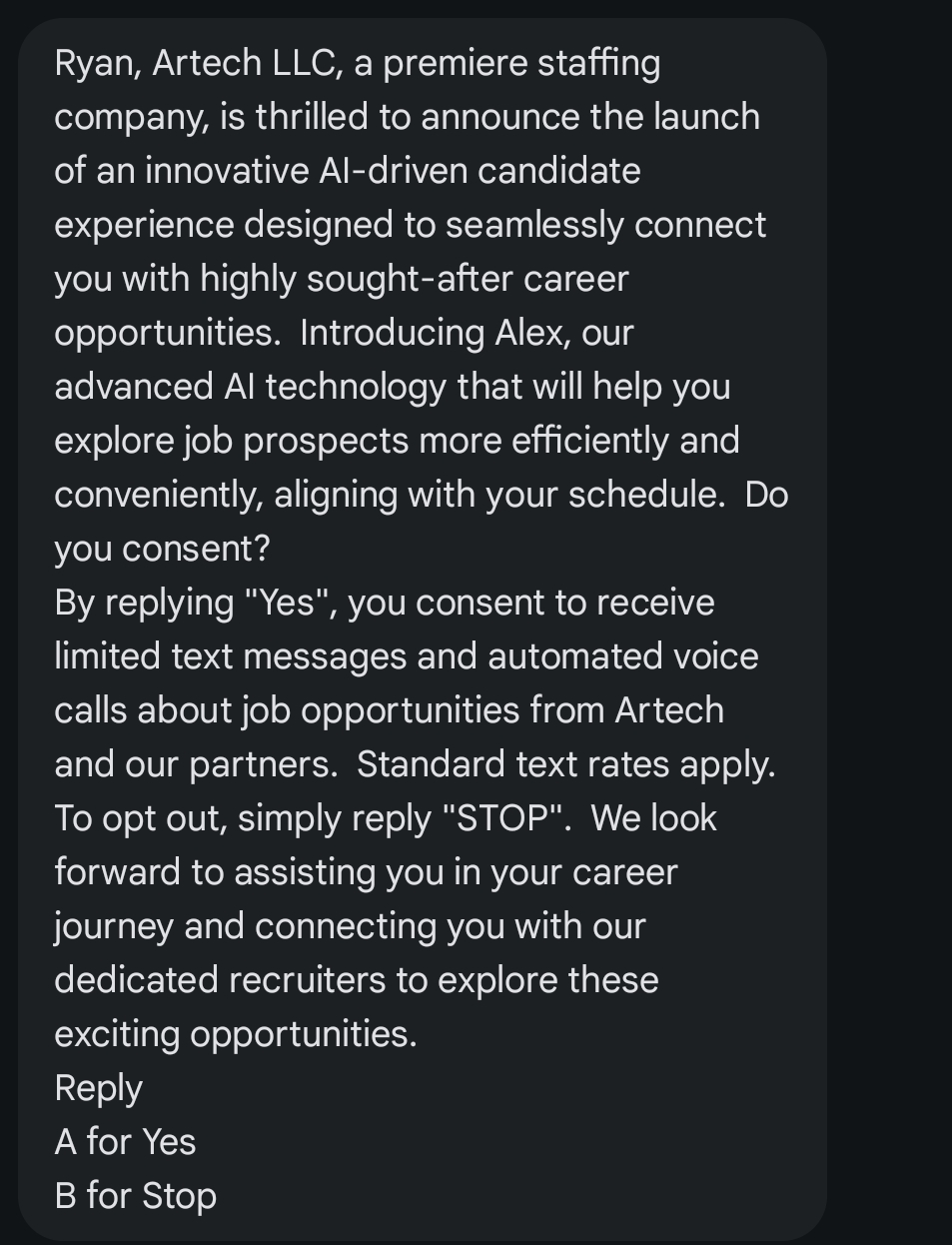This screenshot has width=952, height=1245.
Task: Click the words "premiere staffing"
Action: (521, 63)
